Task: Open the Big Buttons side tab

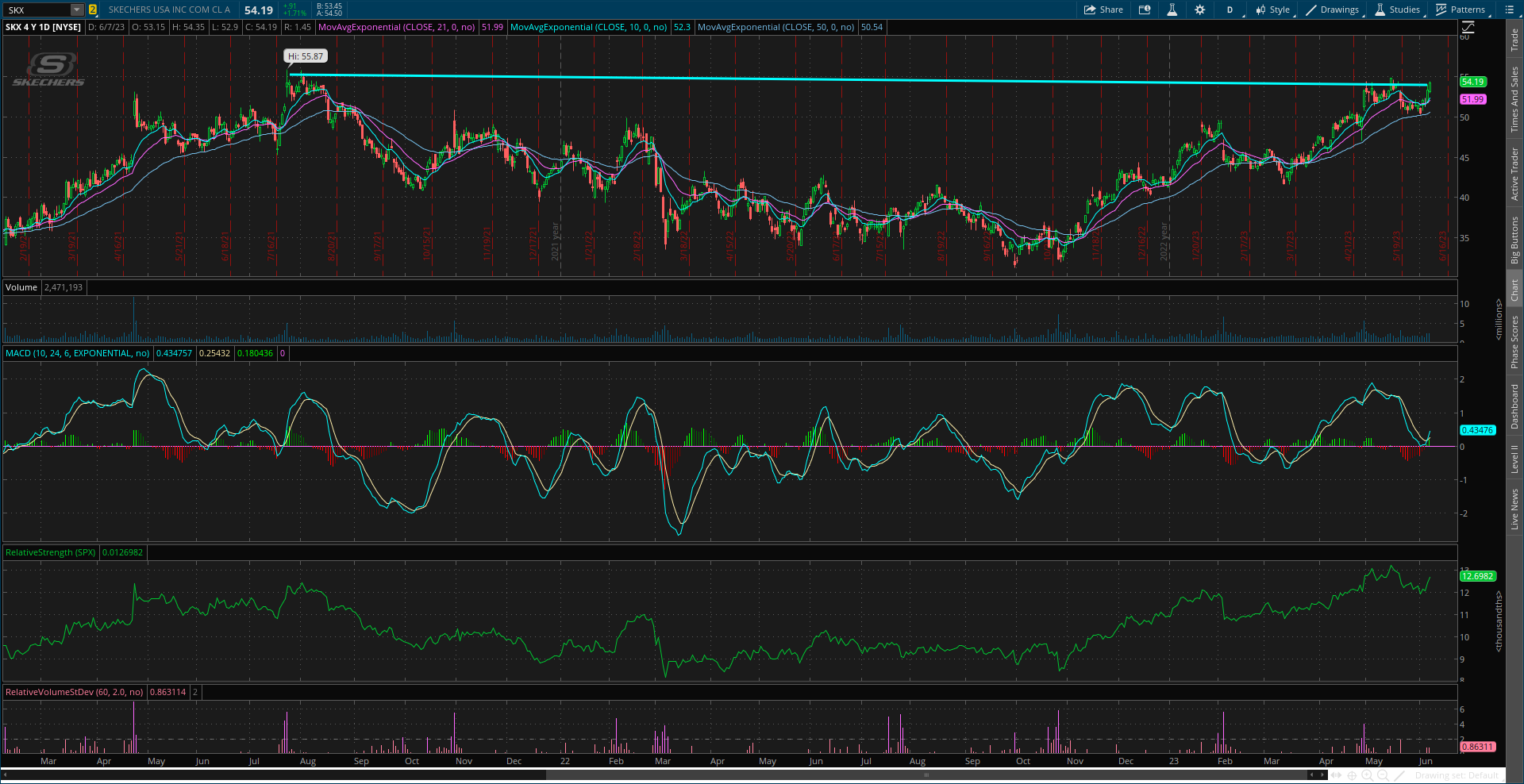Action: coord(1514,240)
